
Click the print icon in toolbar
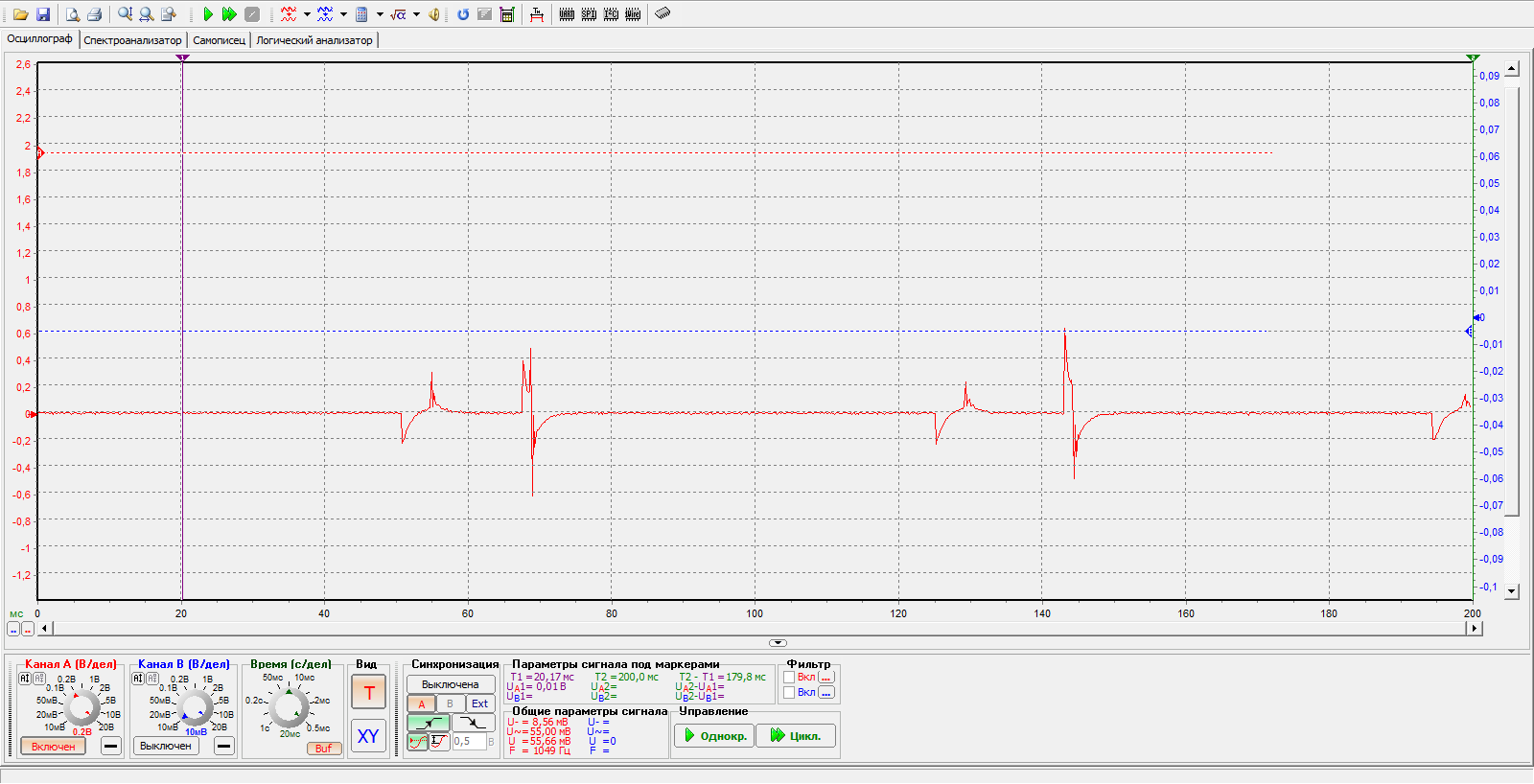[x=94, y=14]
